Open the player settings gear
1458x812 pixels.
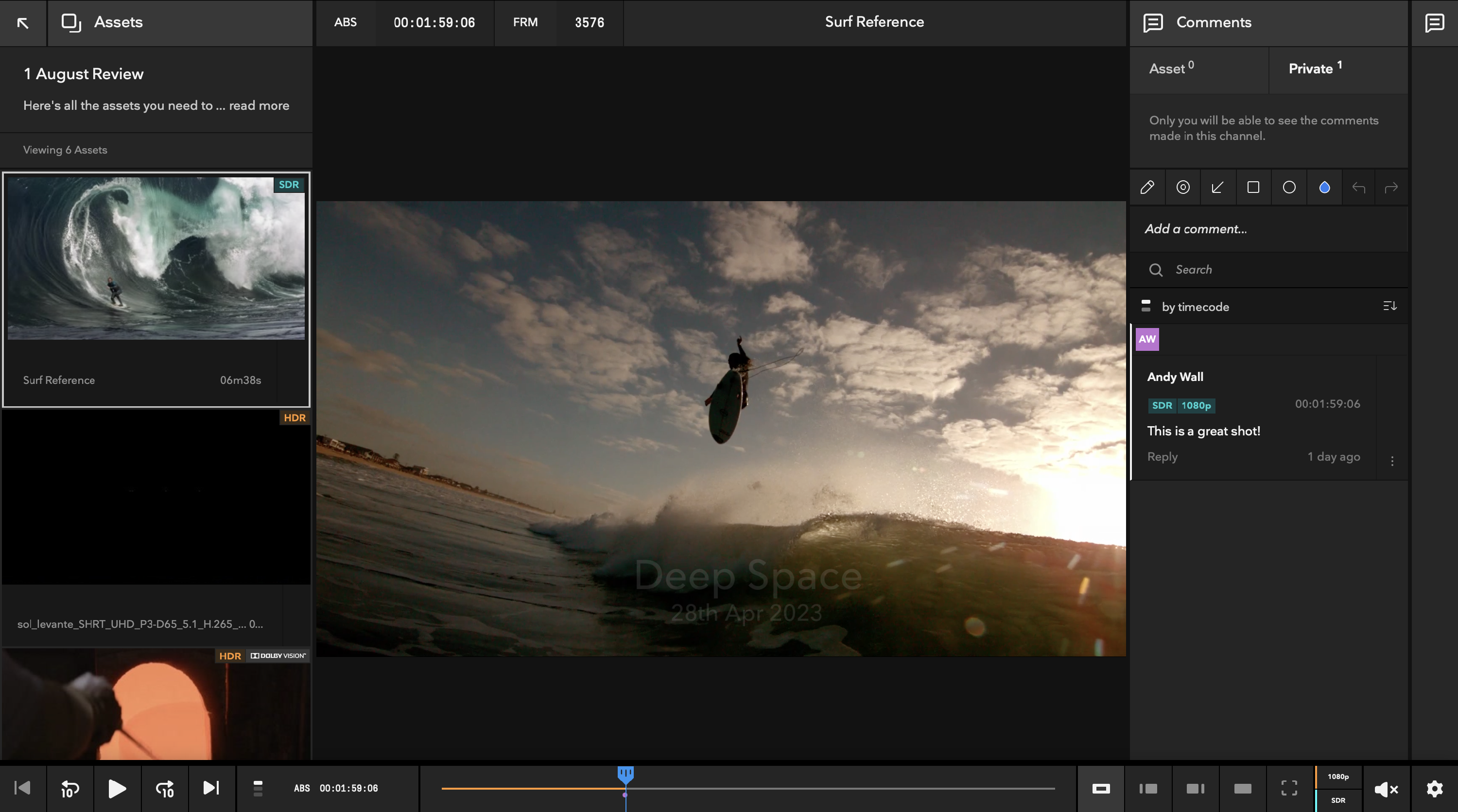pyautogui.click(x=1434, y=788)
